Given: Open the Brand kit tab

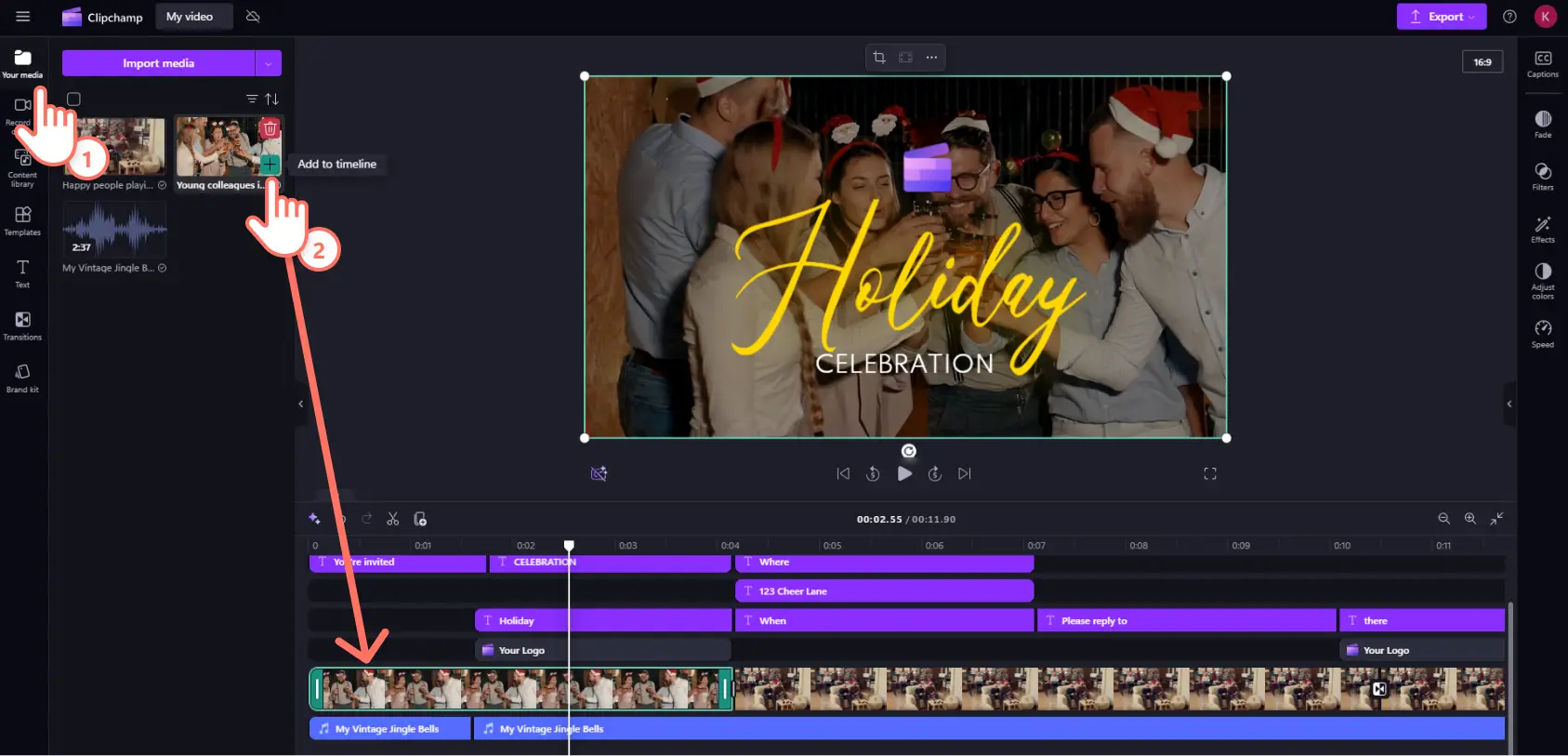Looking at the screenshot, I should pos(22,378).
